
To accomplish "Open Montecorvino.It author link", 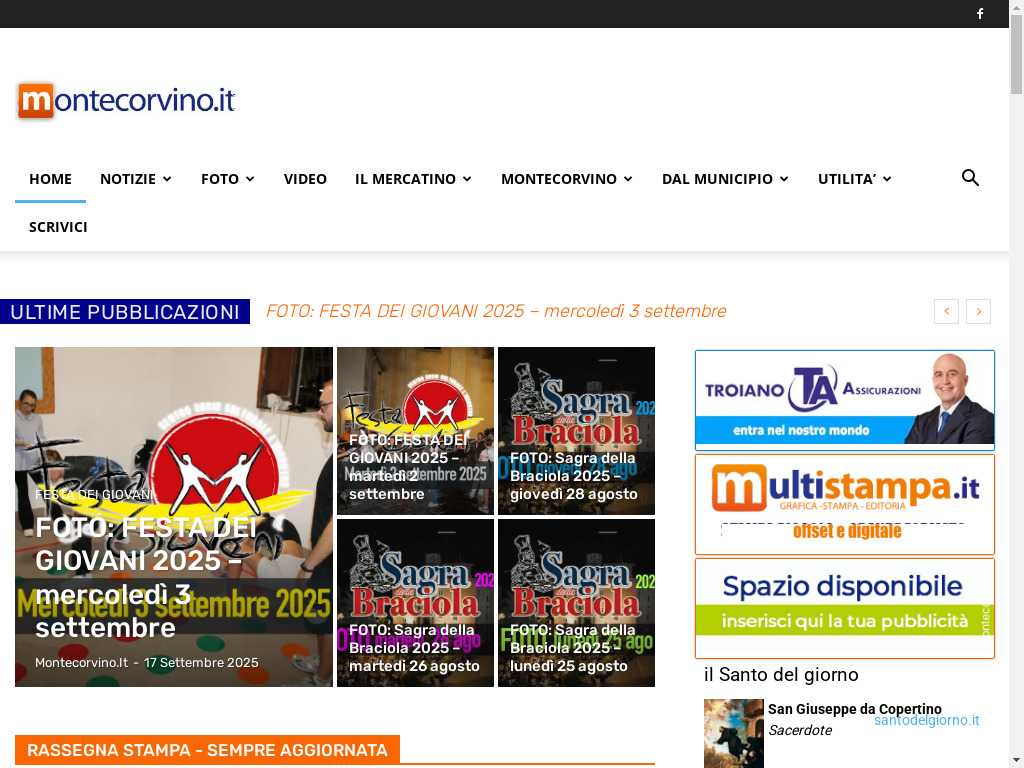I will tap(82, 662).
